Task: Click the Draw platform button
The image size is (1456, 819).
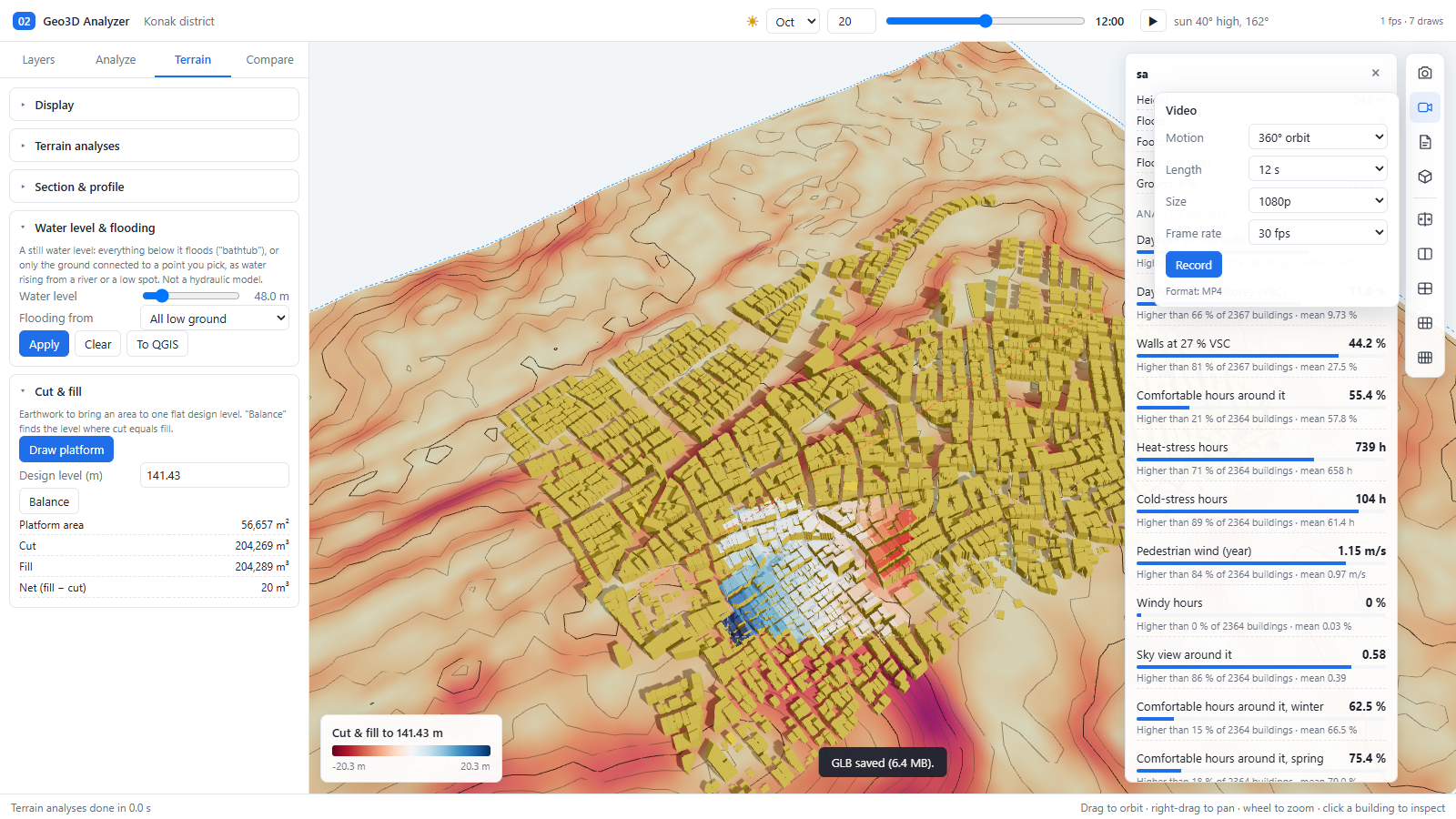Action: click(x=66, y=450)
